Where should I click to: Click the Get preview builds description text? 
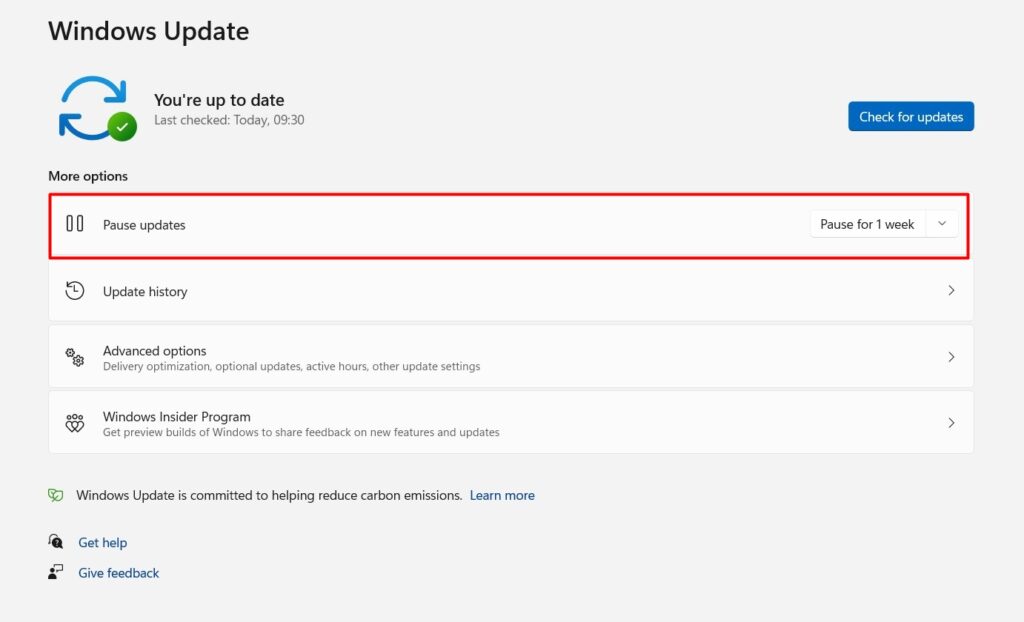tap(301, 433)
